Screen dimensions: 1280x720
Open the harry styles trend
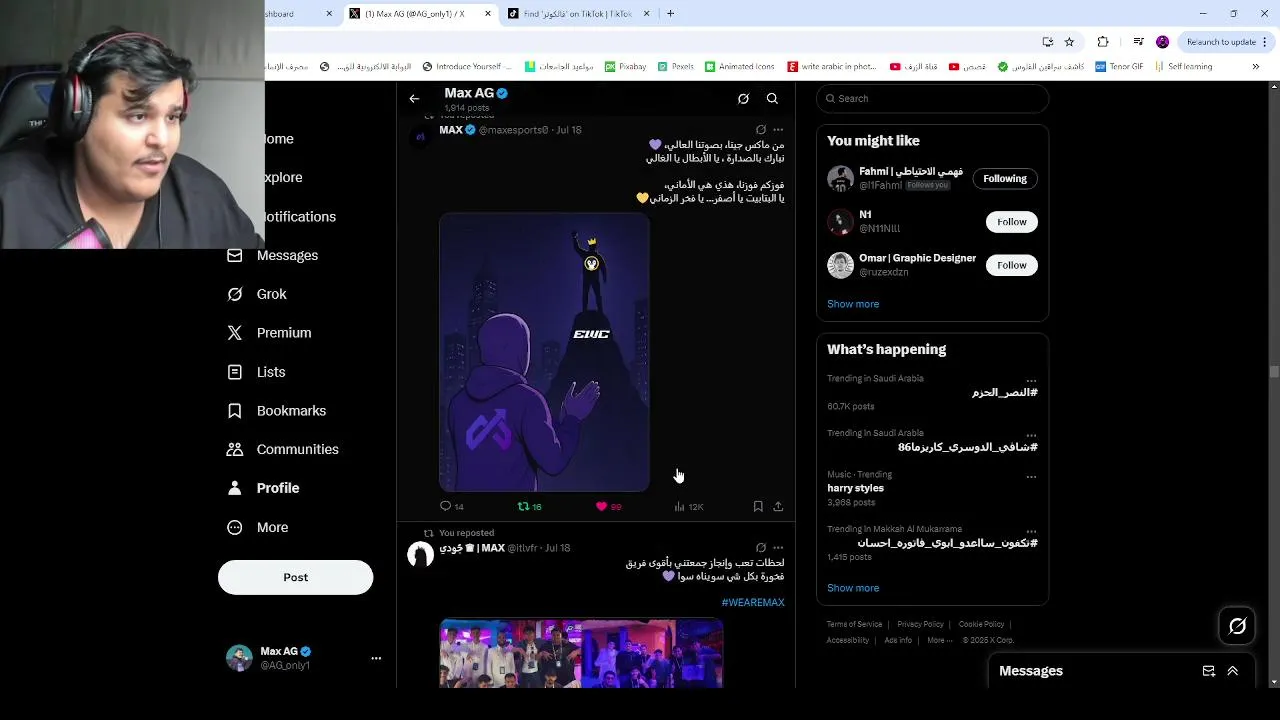(855, 488)
